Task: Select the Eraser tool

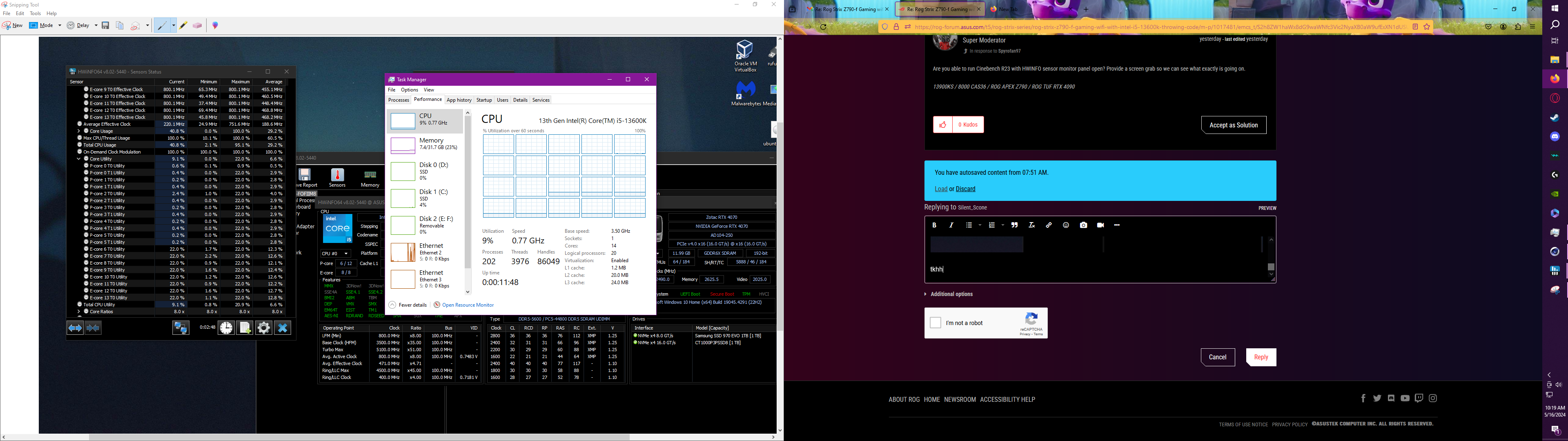Action: coord(197,26)
